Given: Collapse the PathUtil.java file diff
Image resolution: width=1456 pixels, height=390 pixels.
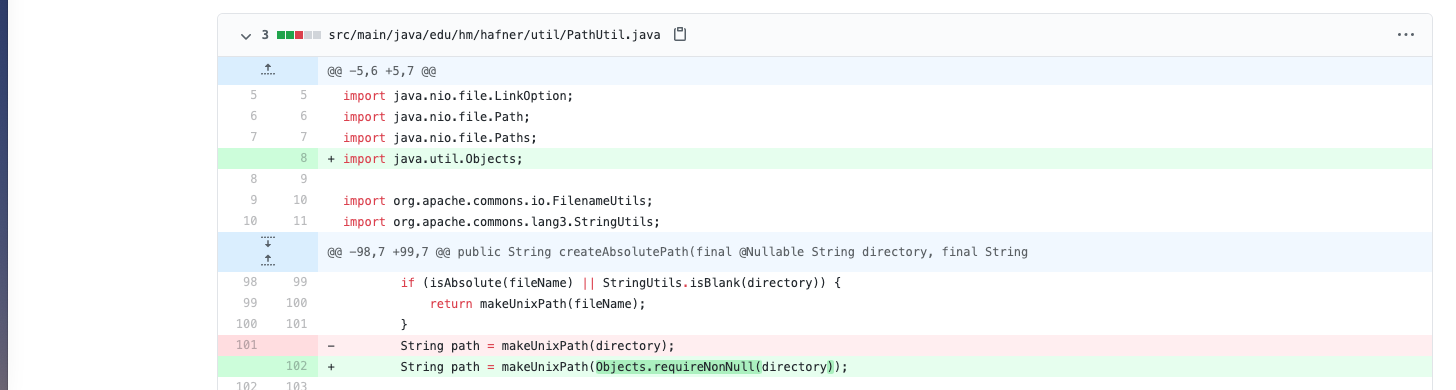Looking at the screenshot, I should 246,35.
